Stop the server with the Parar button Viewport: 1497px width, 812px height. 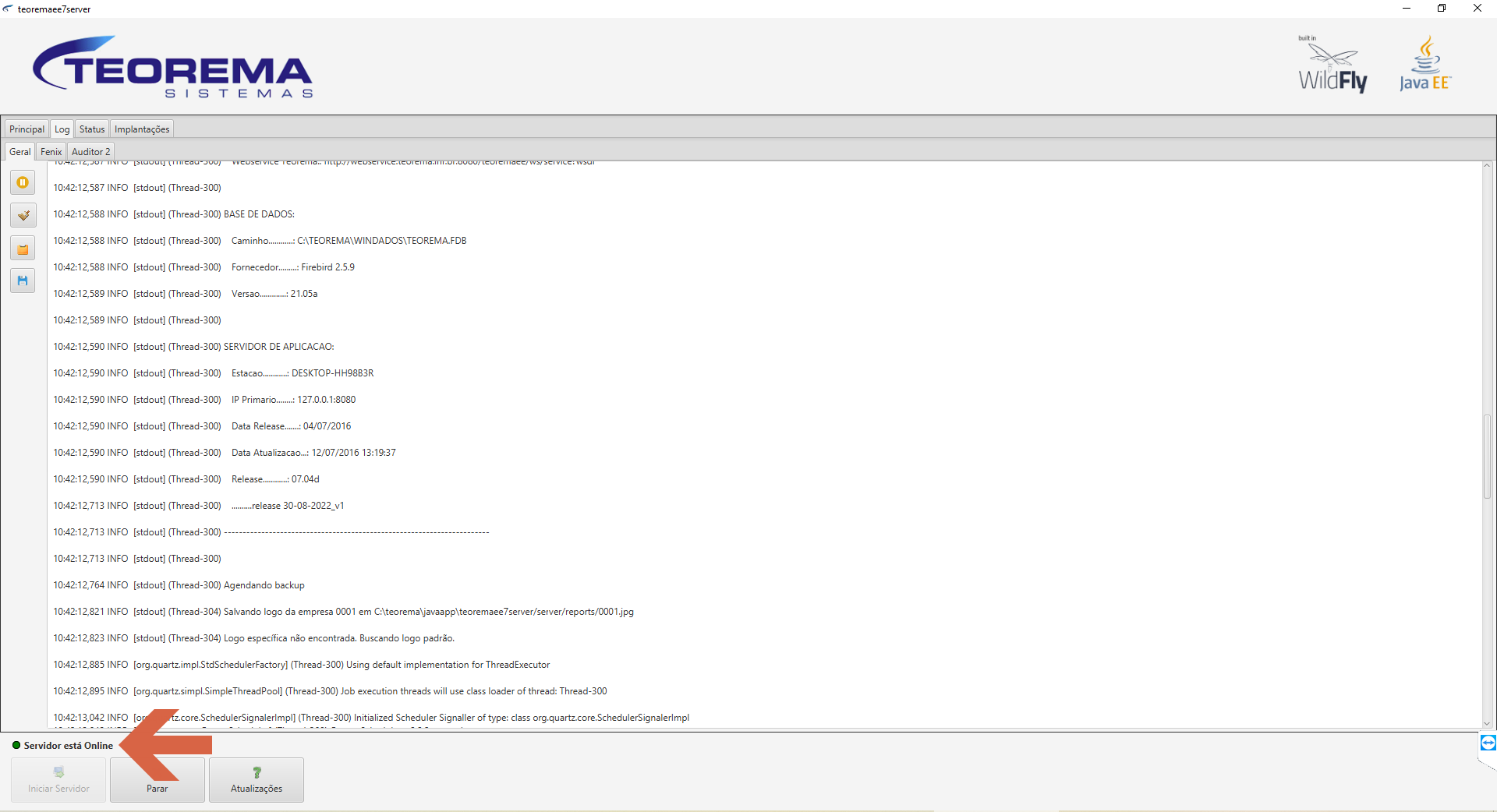click(x=157, y=780)
